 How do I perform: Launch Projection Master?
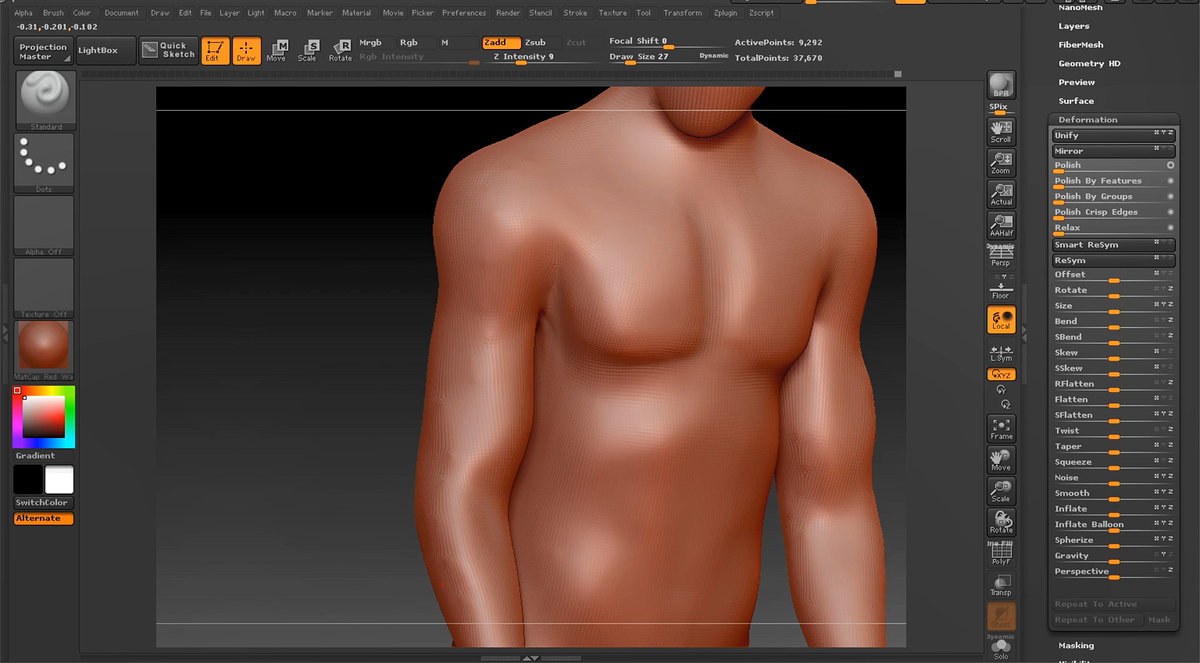tap(43, 51)
